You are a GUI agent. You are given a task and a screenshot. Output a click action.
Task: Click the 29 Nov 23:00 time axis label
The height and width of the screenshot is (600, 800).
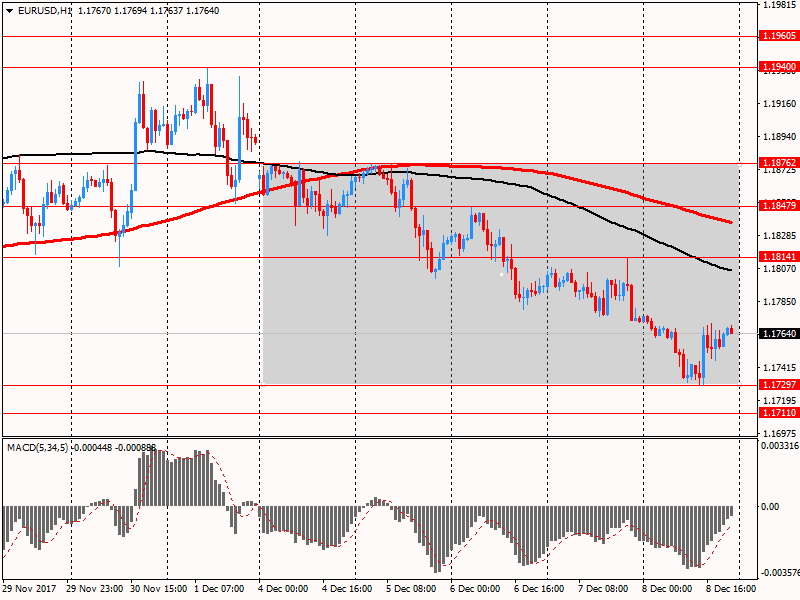94,588
